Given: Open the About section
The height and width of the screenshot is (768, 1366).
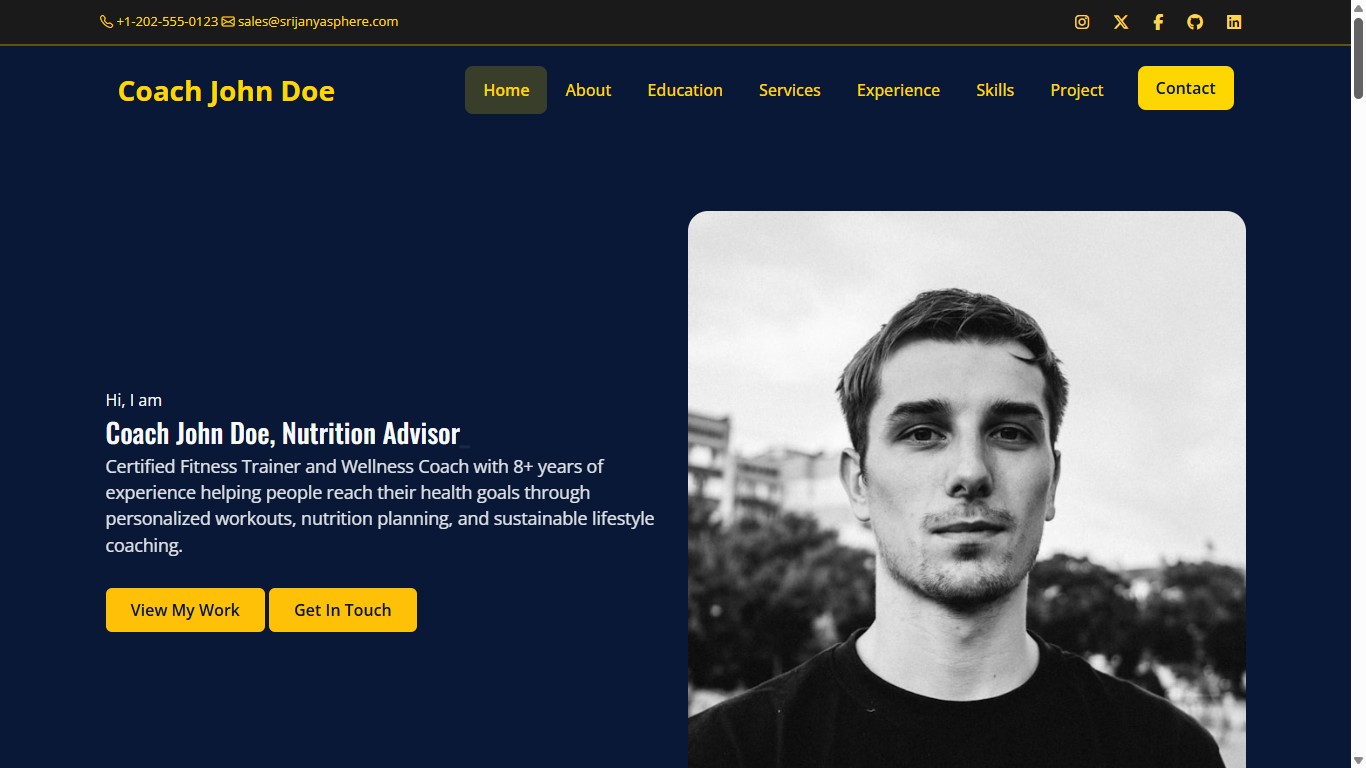Looking at the screenshot, I should 588,90.
